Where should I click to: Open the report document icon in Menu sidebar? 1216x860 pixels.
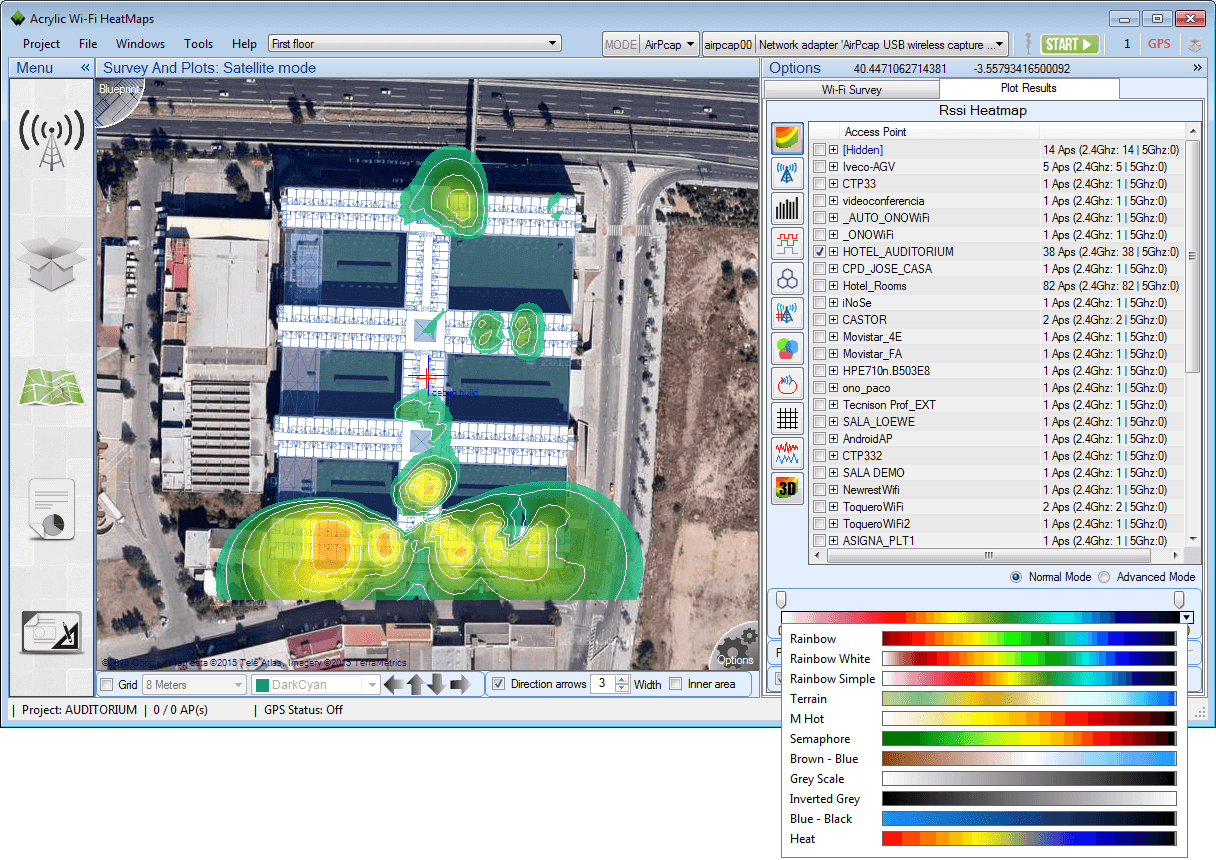(51, 509)
